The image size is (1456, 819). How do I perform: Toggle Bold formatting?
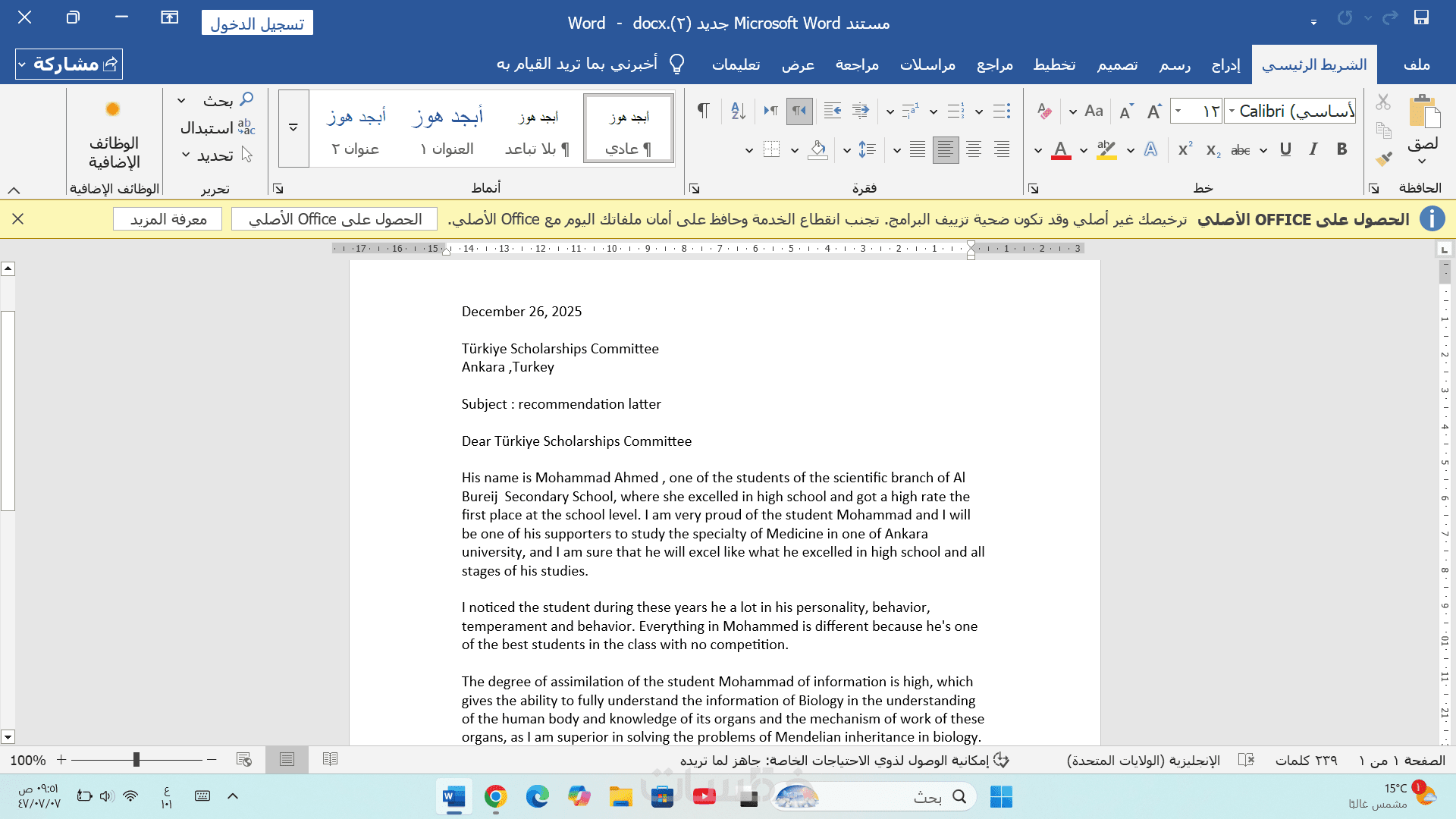(x=1341, y=149)
